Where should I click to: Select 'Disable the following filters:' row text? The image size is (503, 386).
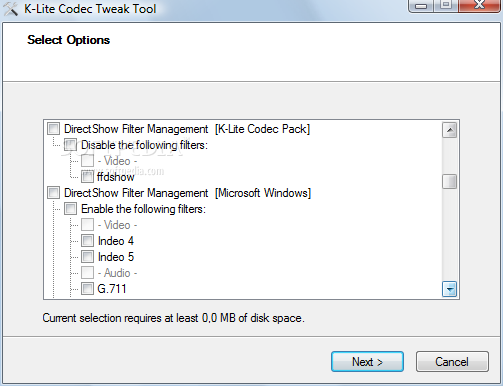coord(144,145)
